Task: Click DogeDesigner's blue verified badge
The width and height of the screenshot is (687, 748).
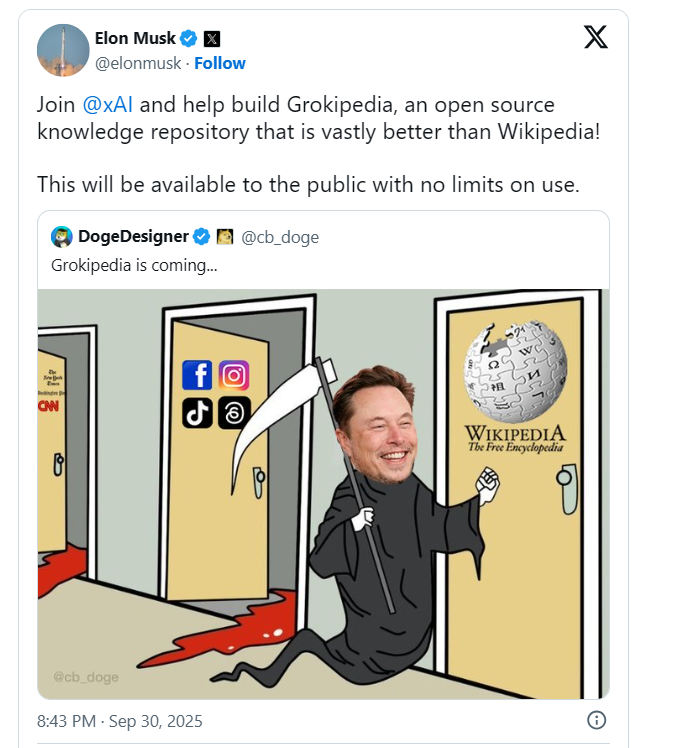Action: coord(201,236)
